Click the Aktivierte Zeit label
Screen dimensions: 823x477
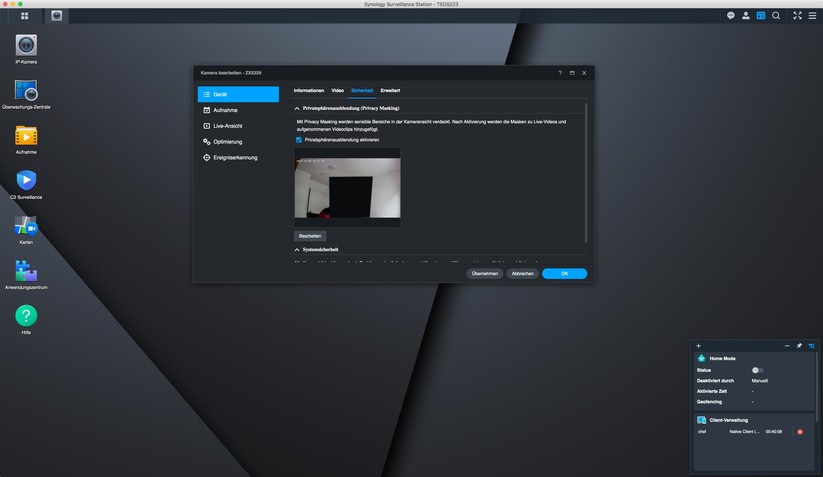pos(712,391)
